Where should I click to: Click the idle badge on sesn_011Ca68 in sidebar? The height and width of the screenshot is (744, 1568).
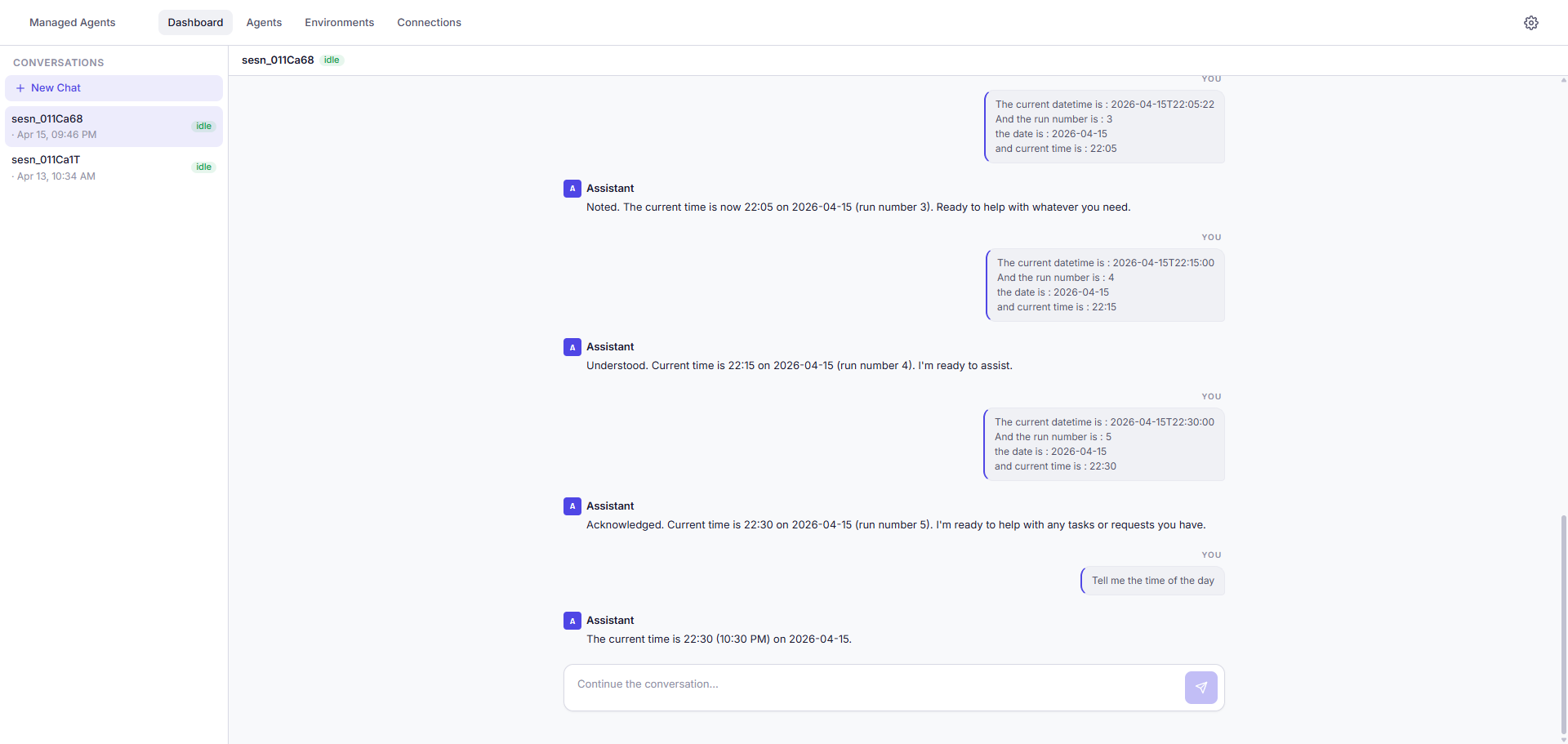click(203, 126)
